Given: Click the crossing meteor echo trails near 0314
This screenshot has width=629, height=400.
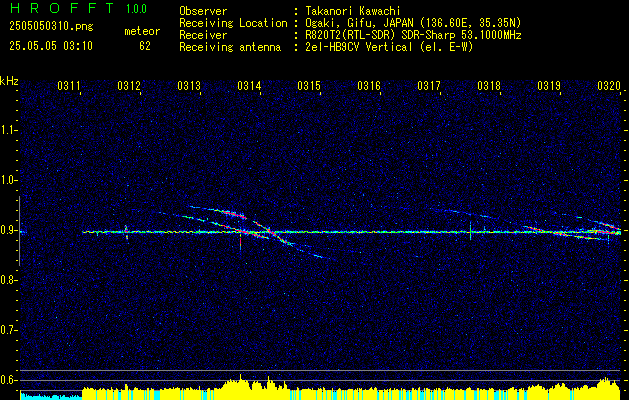Looking at the screenshot, I should [247, 232].
